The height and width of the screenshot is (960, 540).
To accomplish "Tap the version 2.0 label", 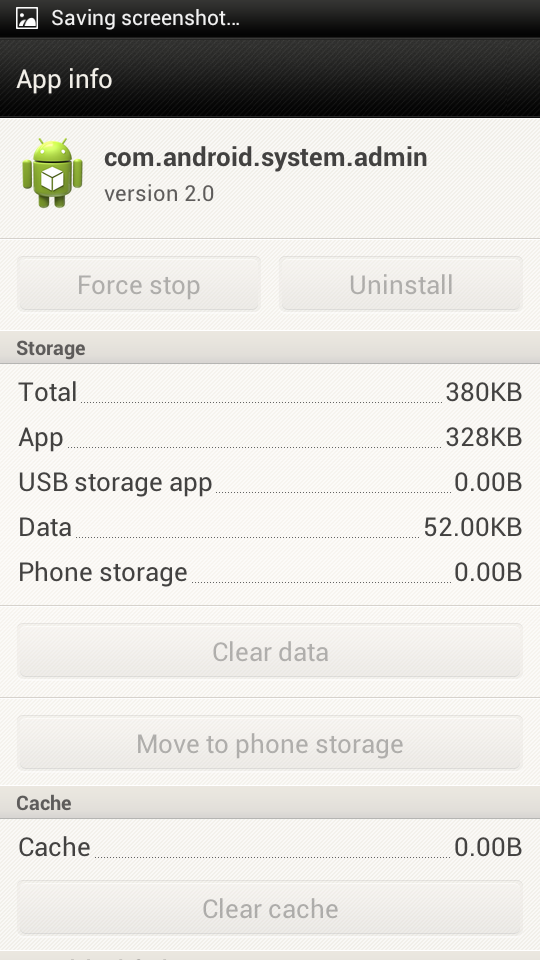I will [159, 193].
